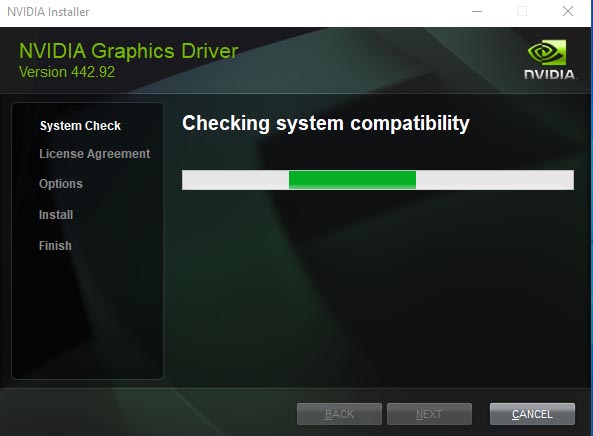Open the Options step in sidebar

61,184
